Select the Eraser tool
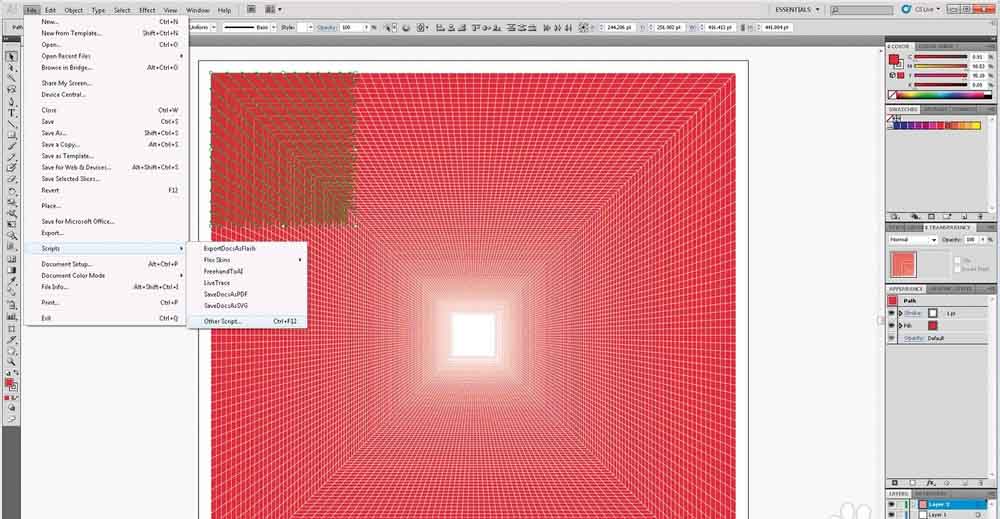 click(11, 180)
